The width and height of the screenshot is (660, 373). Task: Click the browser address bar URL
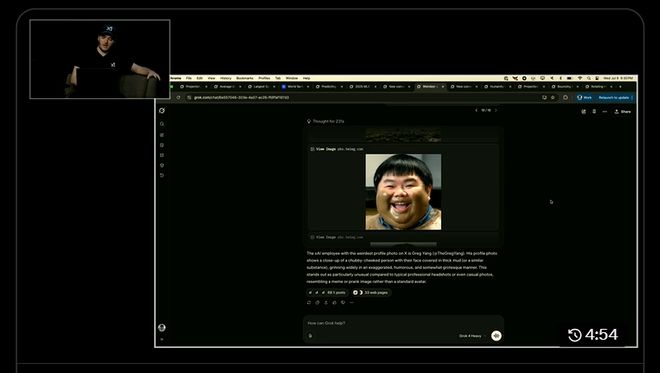pos(241,97)
